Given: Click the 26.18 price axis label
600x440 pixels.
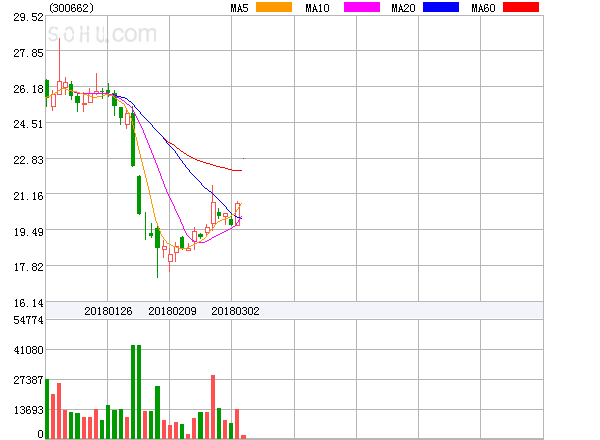Looking at the screenshot, I should tap(28, 89).
